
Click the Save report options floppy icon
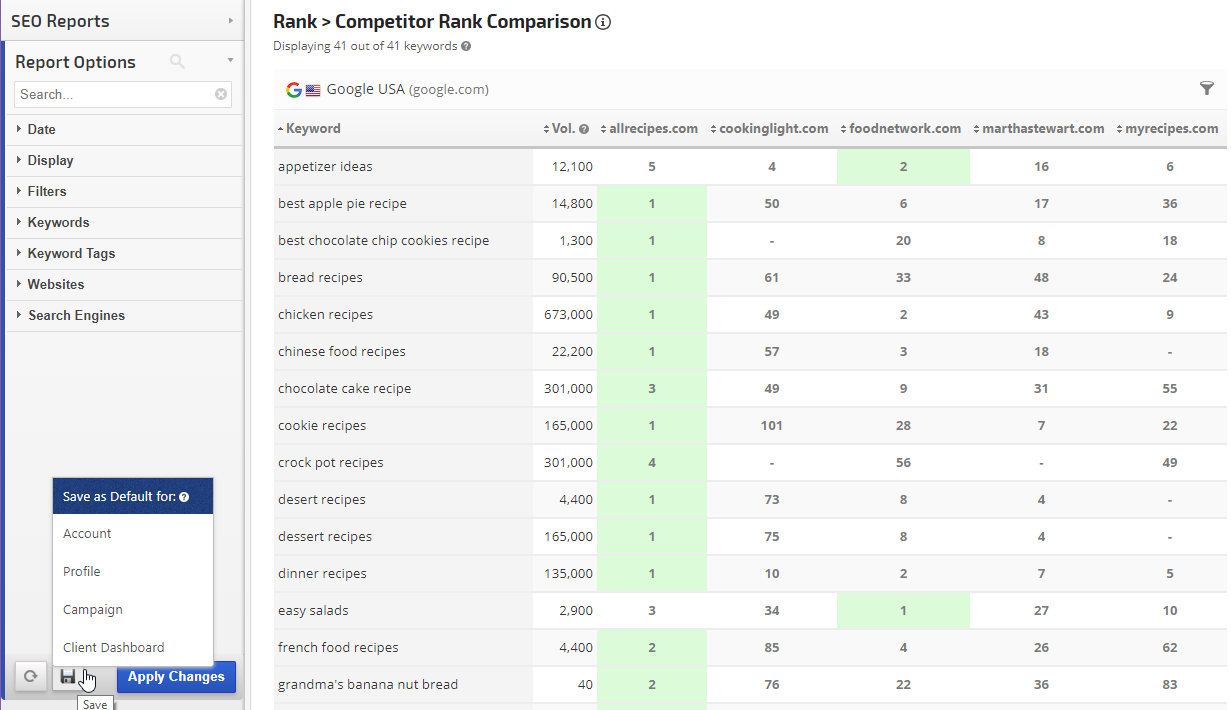[x=68, y=677]
